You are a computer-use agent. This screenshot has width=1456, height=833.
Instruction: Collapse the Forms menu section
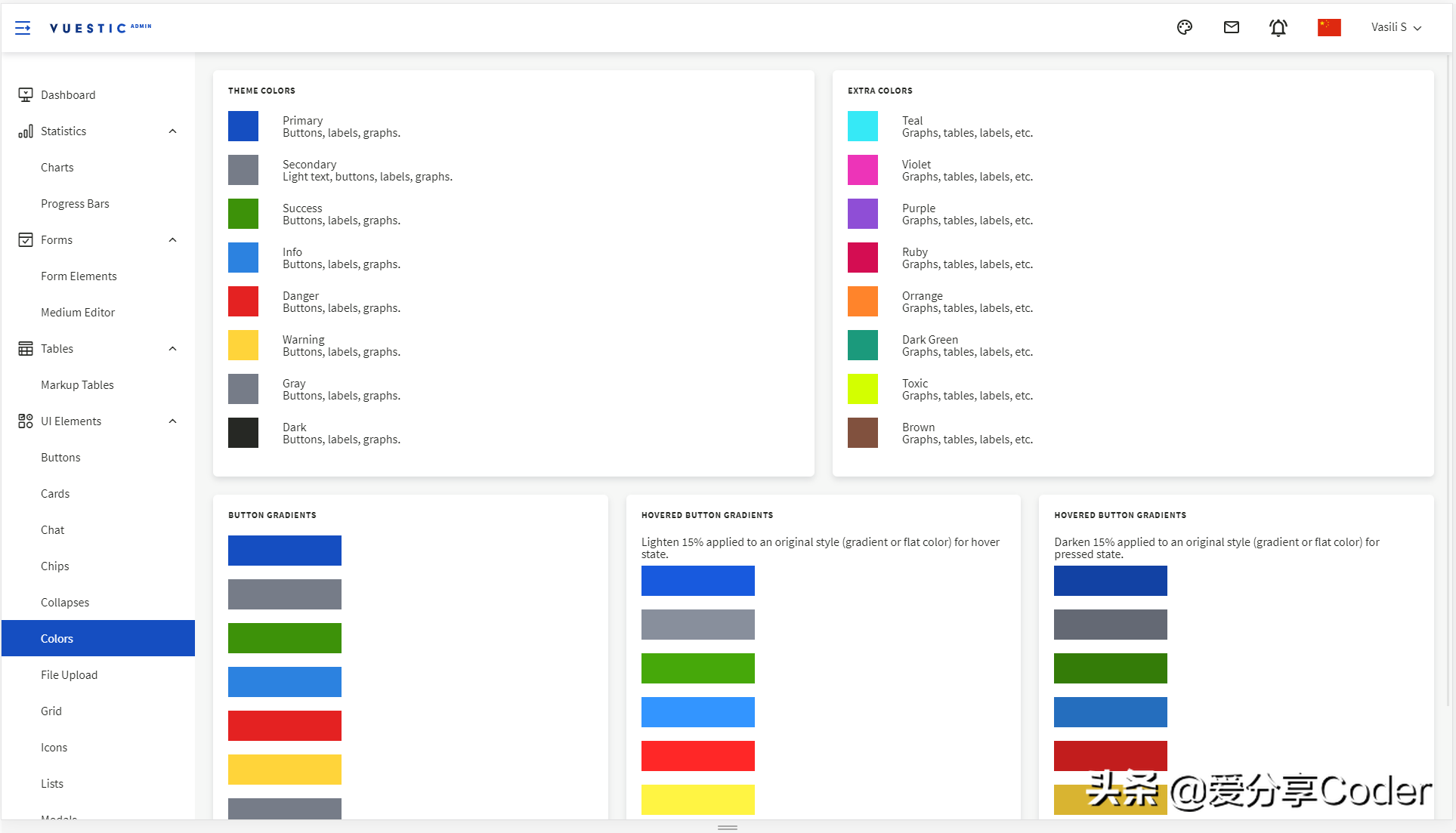(172, 239)
